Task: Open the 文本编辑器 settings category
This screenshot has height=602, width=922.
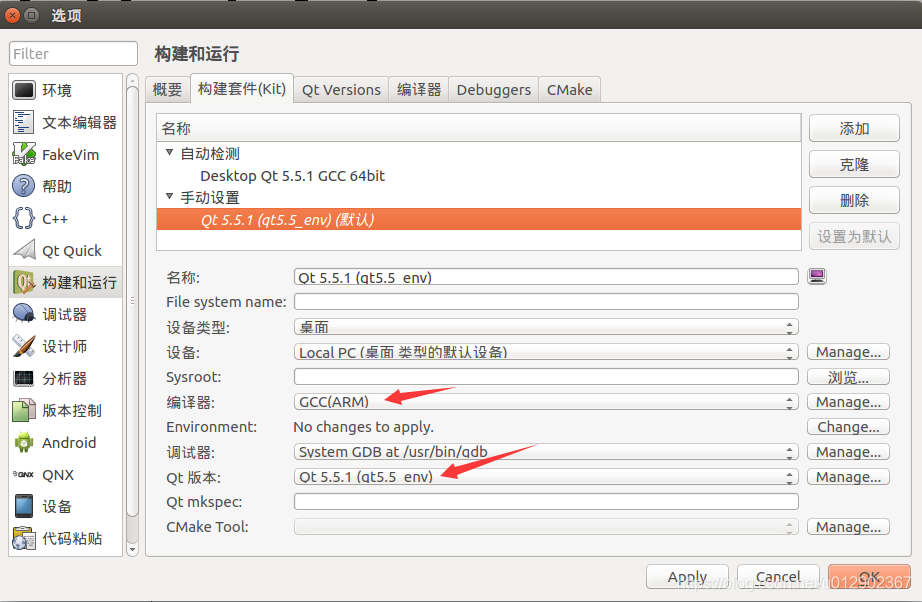Action: point(66,122)
